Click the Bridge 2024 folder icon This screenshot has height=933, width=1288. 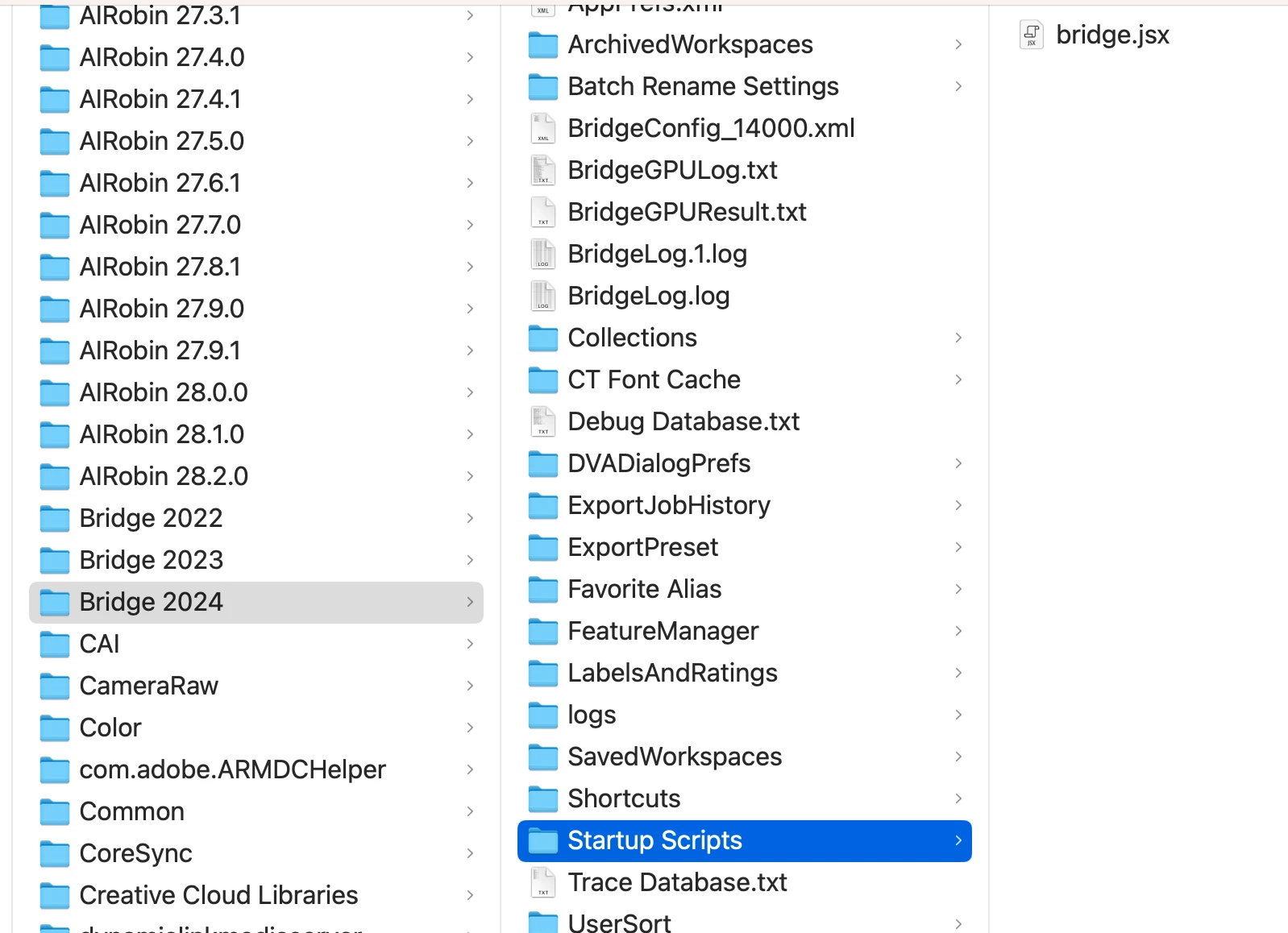[x=55, y=603]
